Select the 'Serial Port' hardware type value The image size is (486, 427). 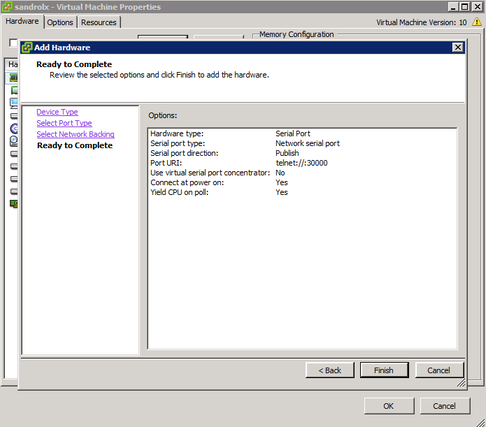pyautogui.click(x=293, y=134)
